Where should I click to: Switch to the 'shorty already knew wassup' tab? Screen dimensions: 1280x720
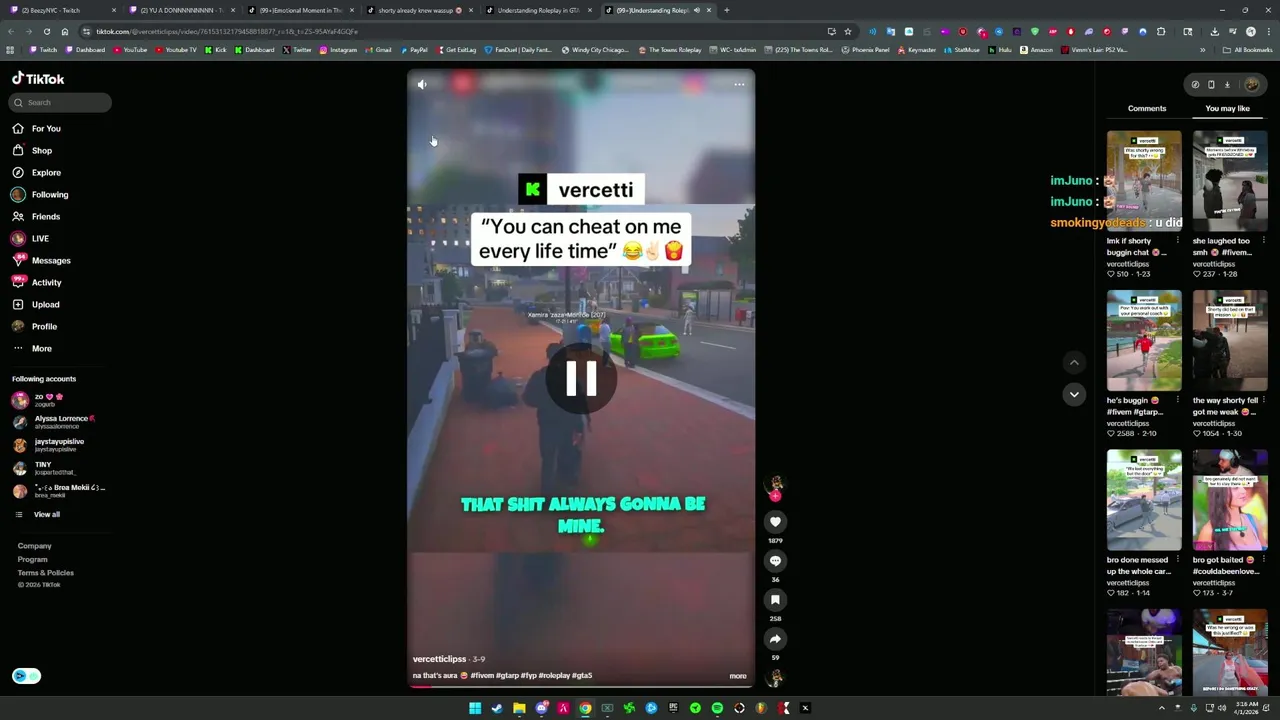click(418, 10)
